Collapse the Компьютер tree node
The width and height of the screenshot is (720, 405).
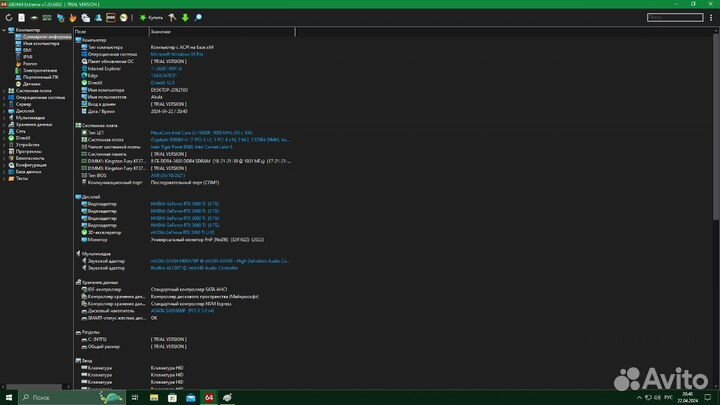tap(4, 30)
